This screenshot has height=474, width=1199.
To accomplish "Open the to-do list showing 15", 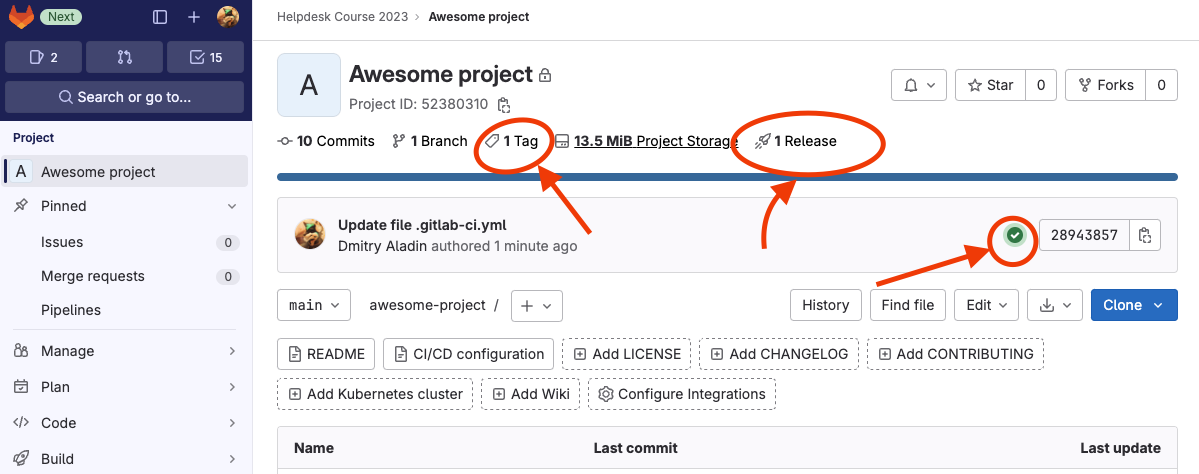I will click(x=206, y=57).
